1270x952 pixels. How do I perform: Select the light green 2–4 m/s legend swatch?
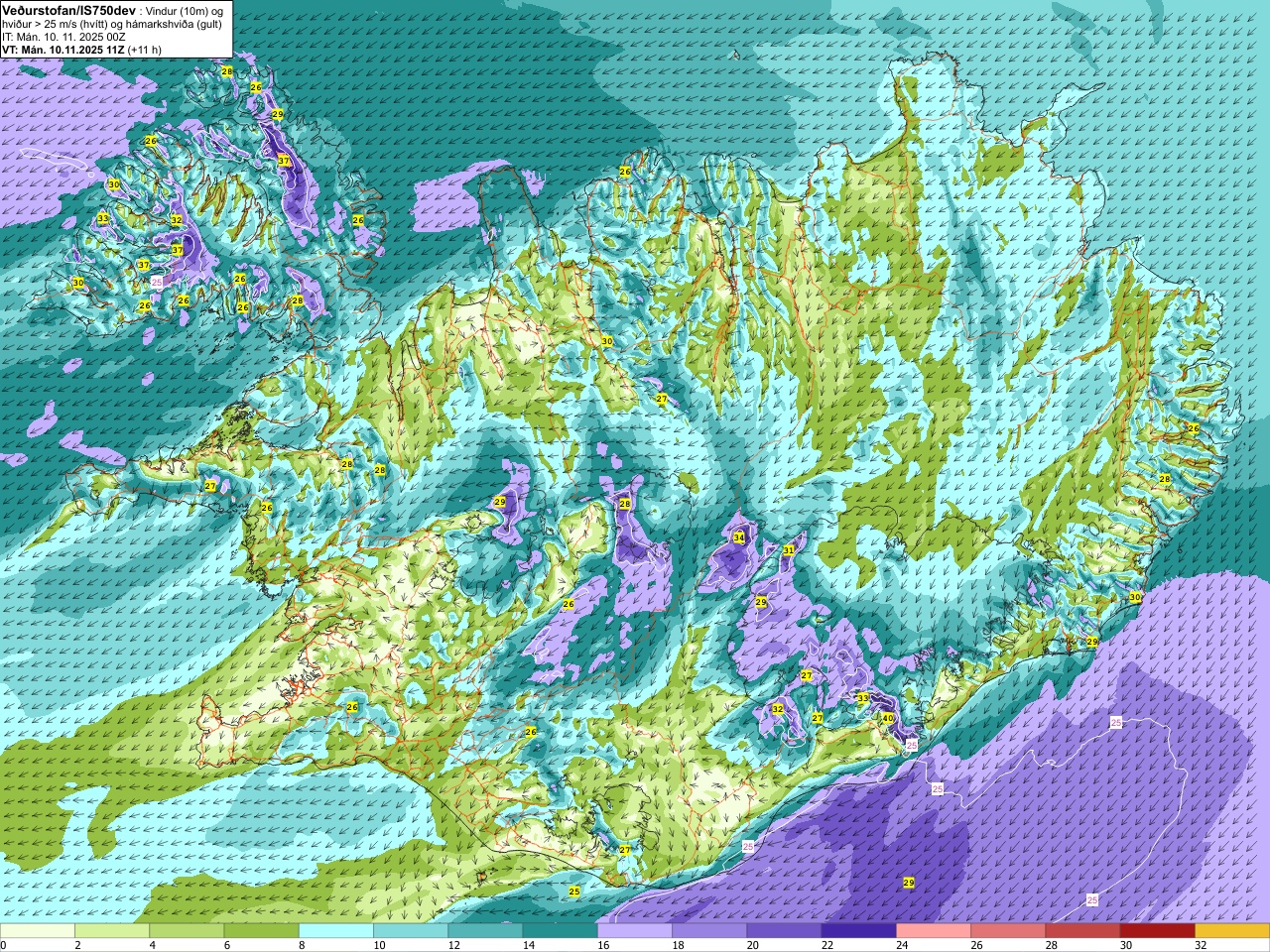click(112, 931)
